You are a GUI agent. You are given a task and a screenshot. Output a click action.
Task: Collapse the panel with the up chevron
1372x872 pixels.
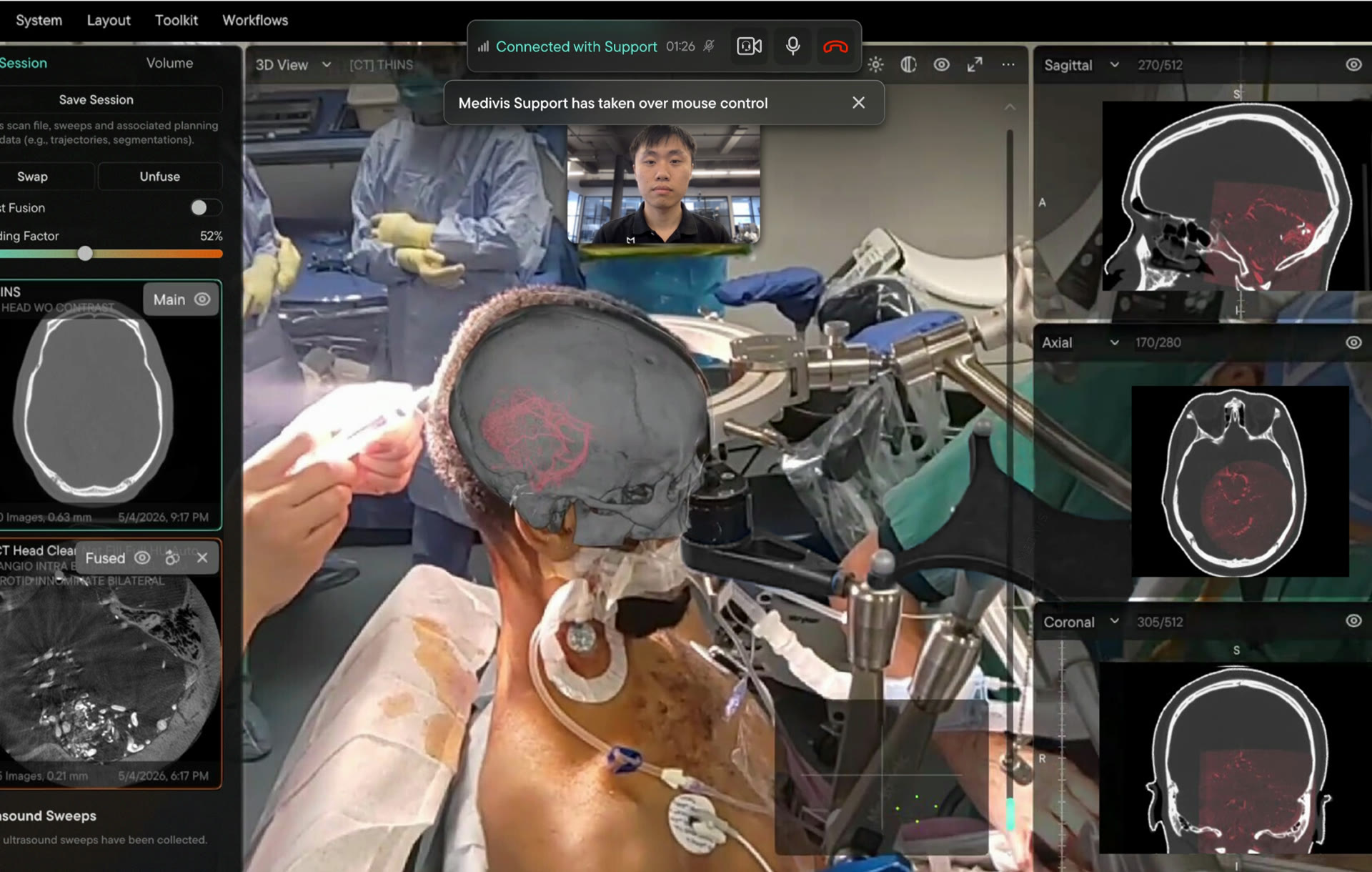coord(1010,107)
